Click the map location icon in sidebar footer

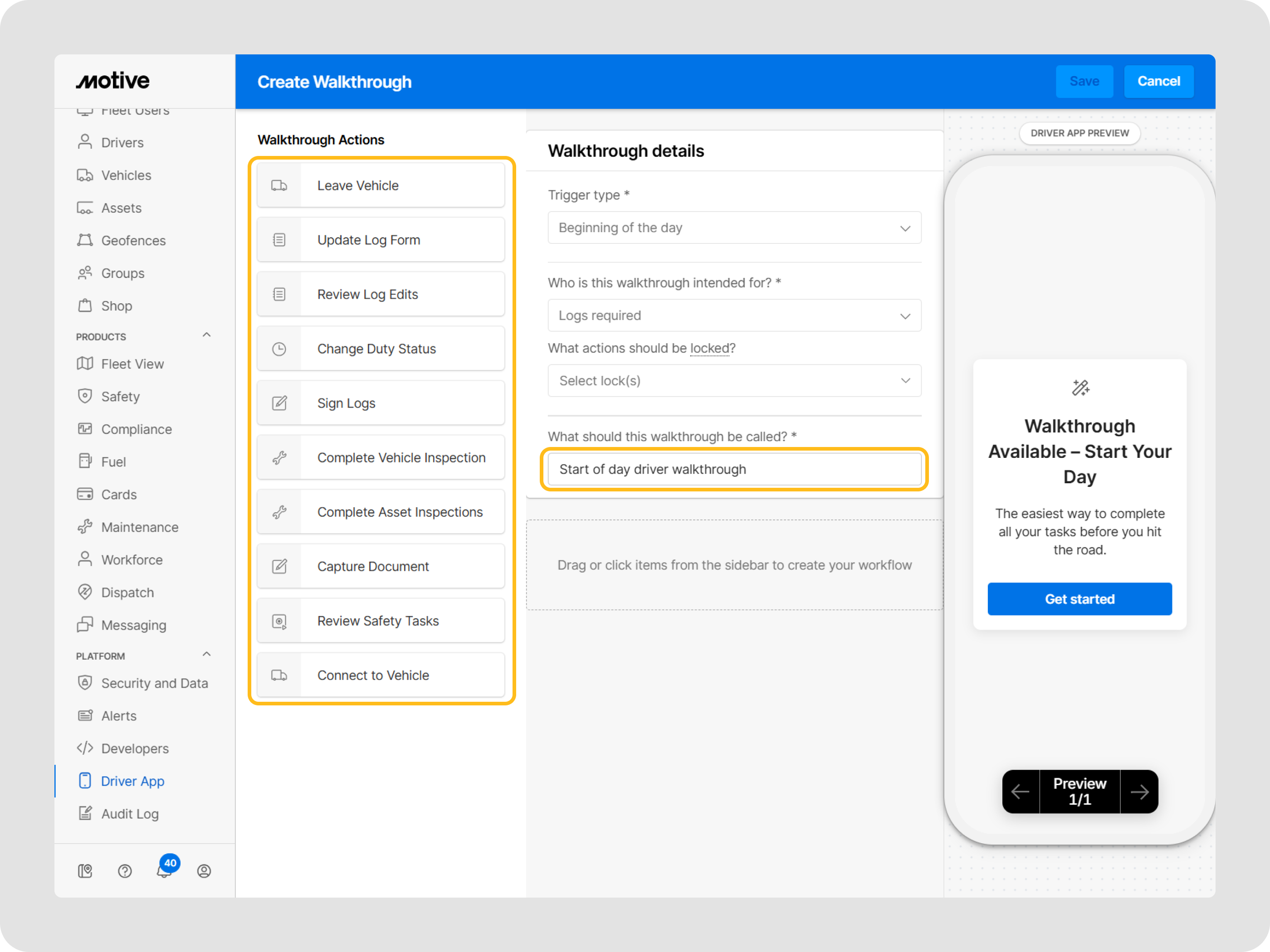tap(85, 871)
